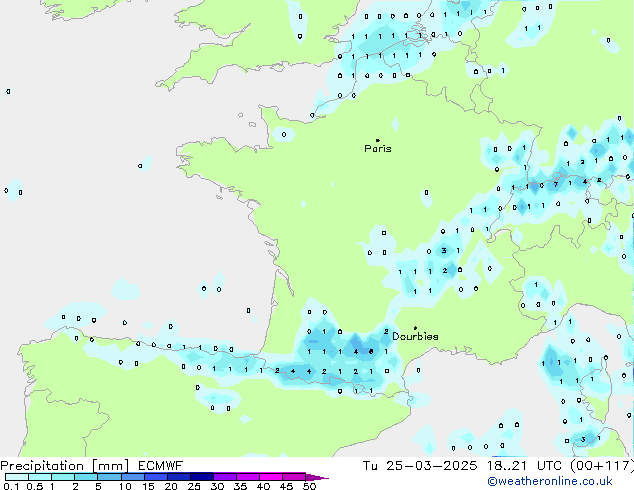Click the 40–45 mm magenta legend swatch
Image resolution: width=634 pixels, height=490 pixels.
(x=271, y=477)
